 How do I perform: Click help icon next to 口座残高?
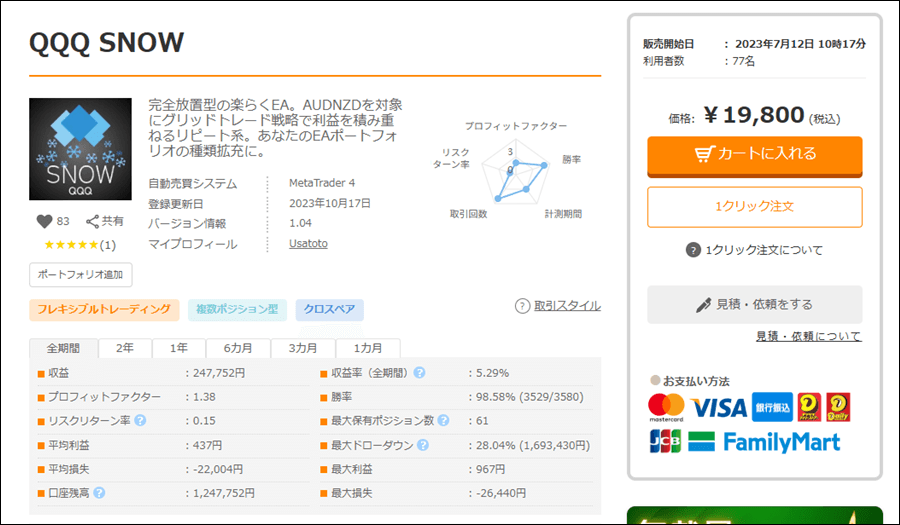[100, 493]
